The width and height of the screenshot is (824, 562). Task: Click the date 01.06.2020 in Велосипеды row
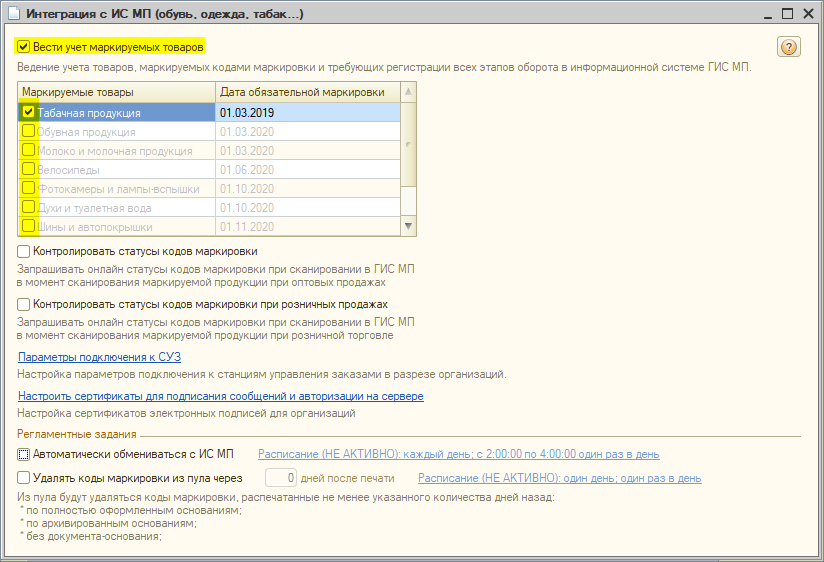click(x=308, y=169)
